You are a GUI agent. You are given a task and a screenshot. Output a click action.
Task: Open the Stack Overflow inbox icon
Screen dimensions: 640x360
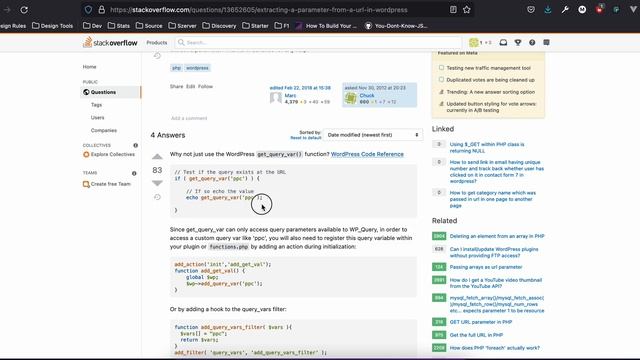[503, 42]
